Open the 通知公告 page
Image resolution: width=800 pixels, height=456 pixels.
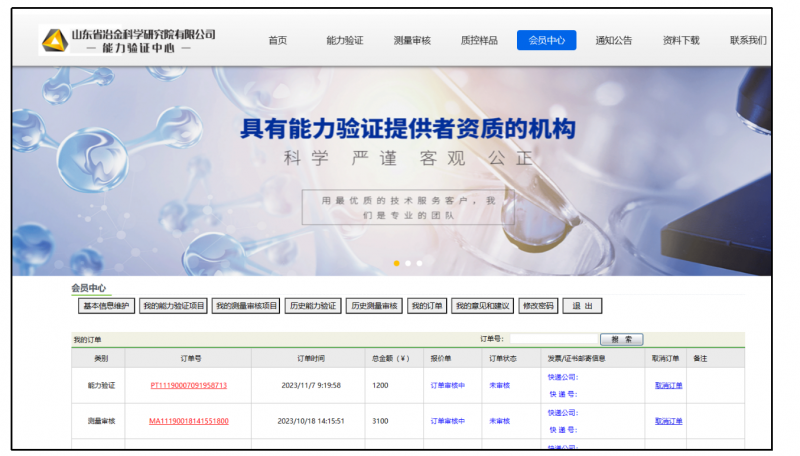(x=614, y=41)
